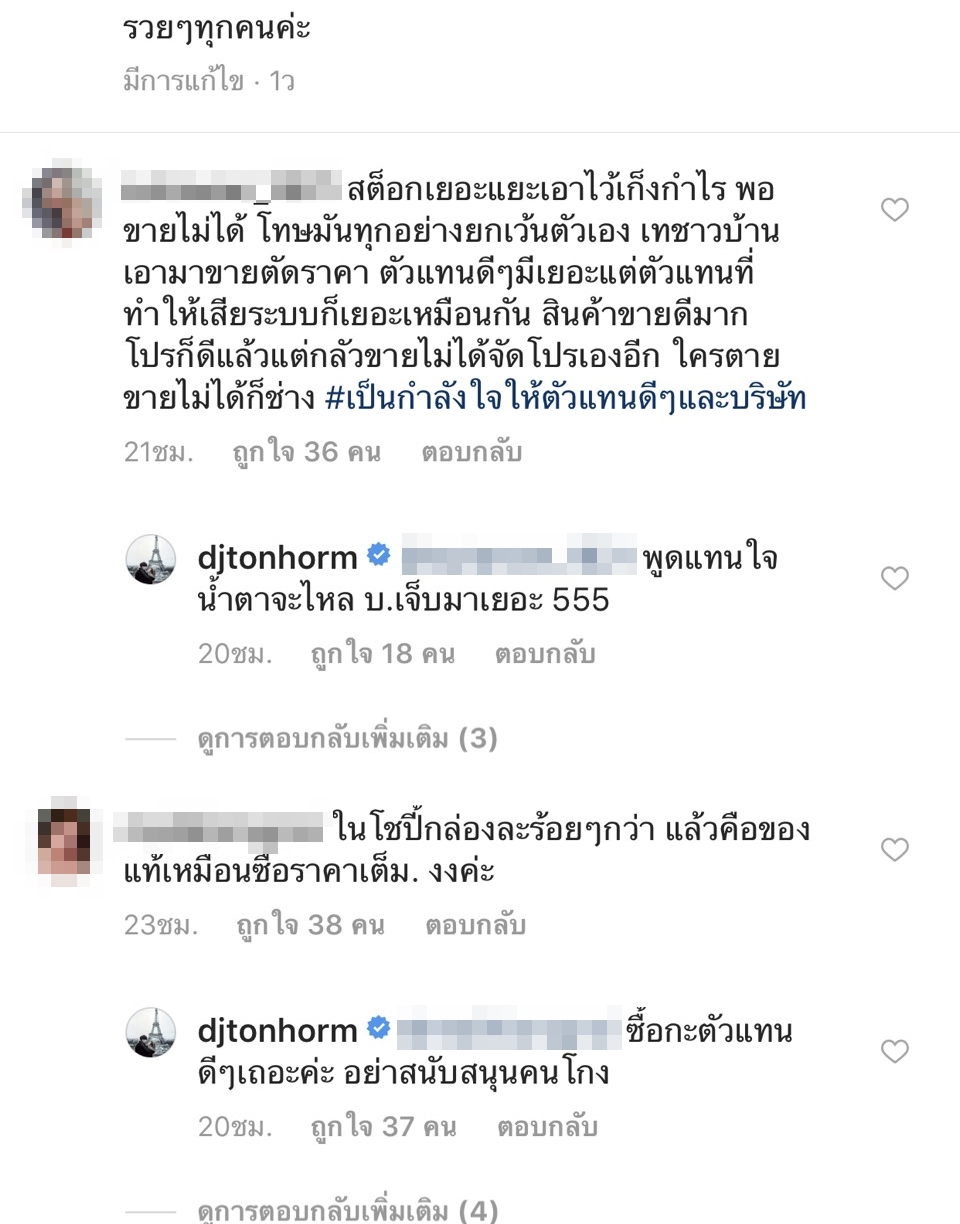This screenshot has width=960, height=1224.
Task: Open the pixelated avatar of the Shopee commenter
Action: pos(64,840)
